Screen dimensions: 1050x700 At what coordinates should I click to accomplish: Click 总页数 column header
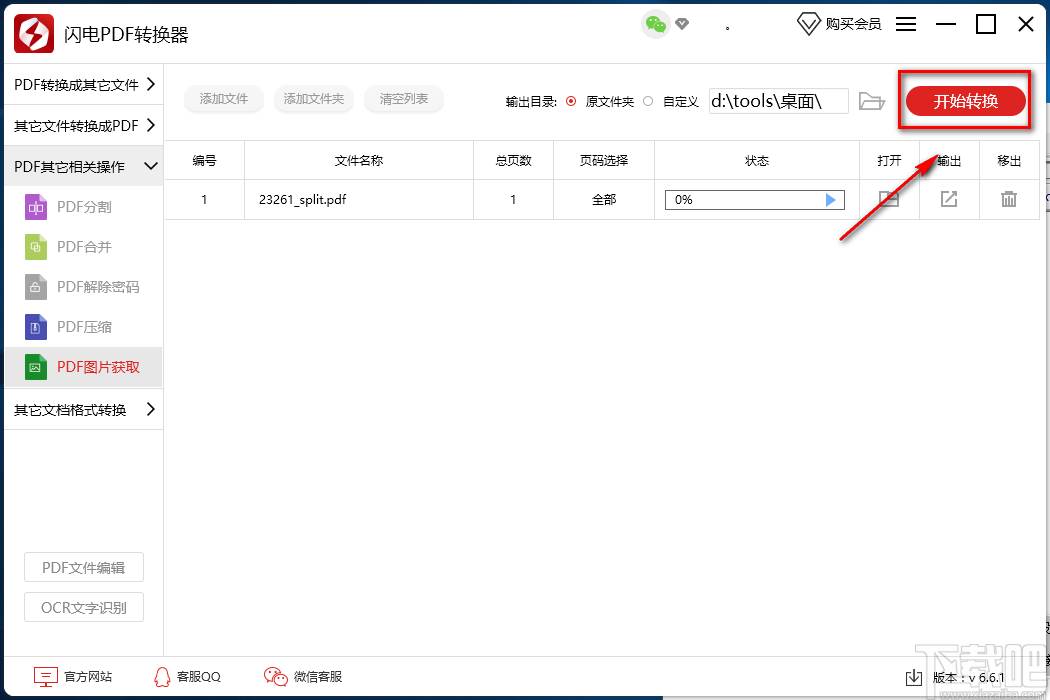click(x=514, y=161)
